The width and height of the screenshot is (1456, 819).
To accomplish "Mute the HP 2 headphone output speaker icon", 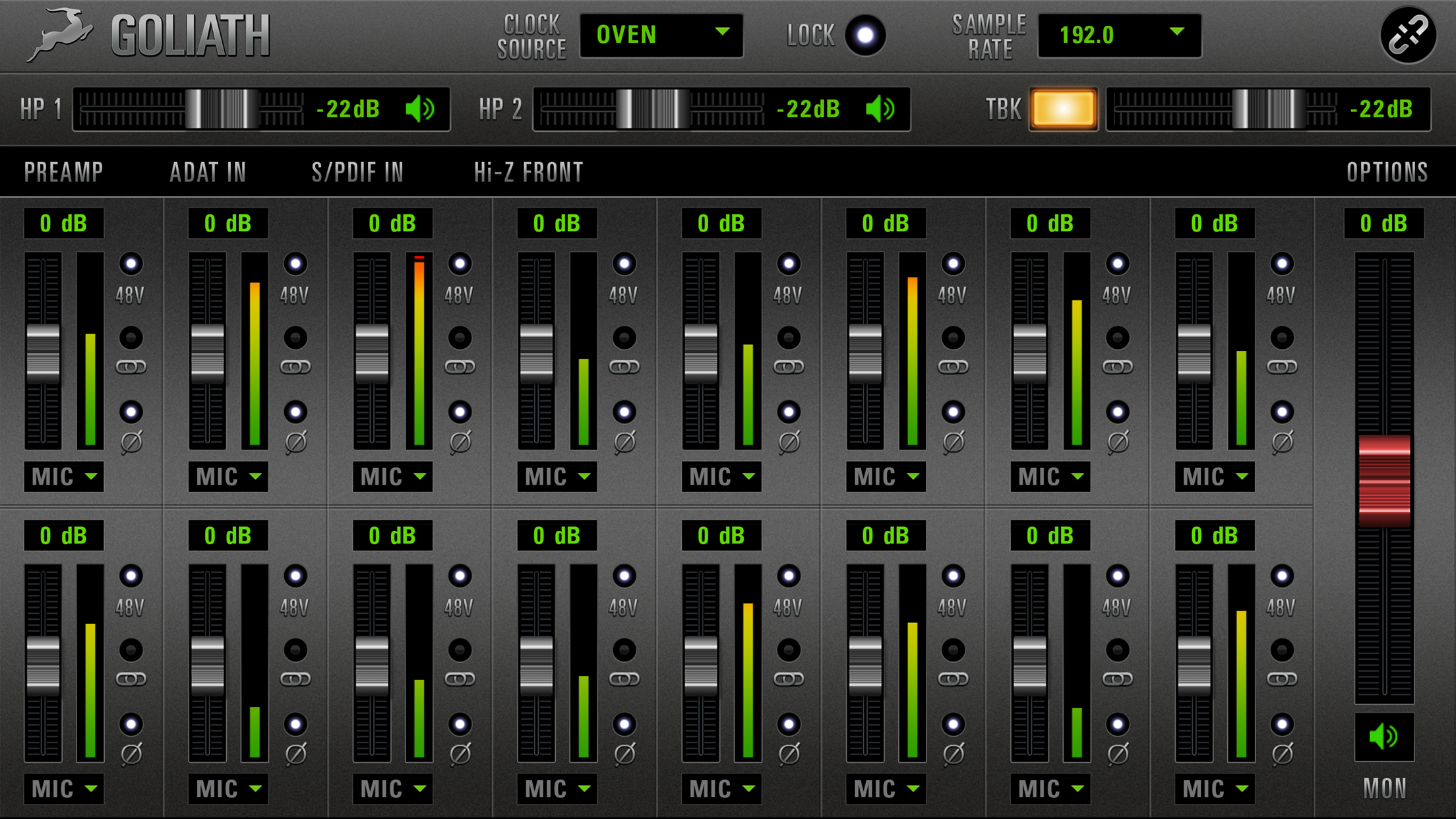I will click(x=881, y=109).
